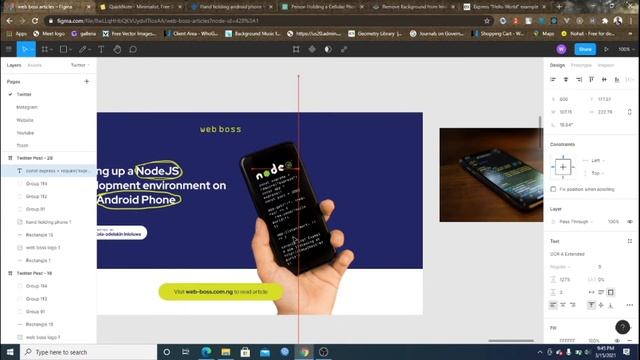640x360 pixels.
Task: Click the half-filled circle icon in top toolbar
Action: pos(328,49)
